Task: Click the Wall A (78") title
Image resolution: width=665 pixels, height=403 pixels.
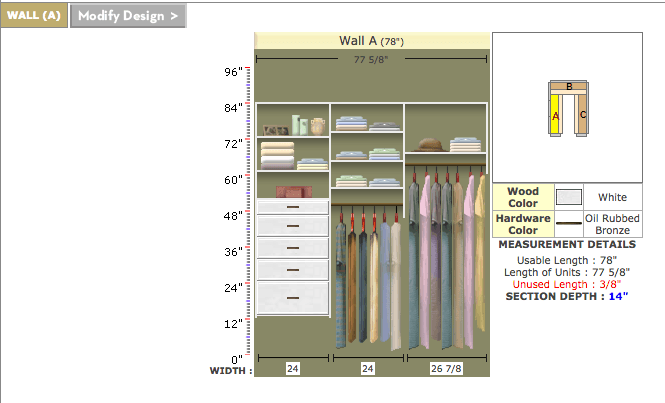Action: tap(372, 41)
